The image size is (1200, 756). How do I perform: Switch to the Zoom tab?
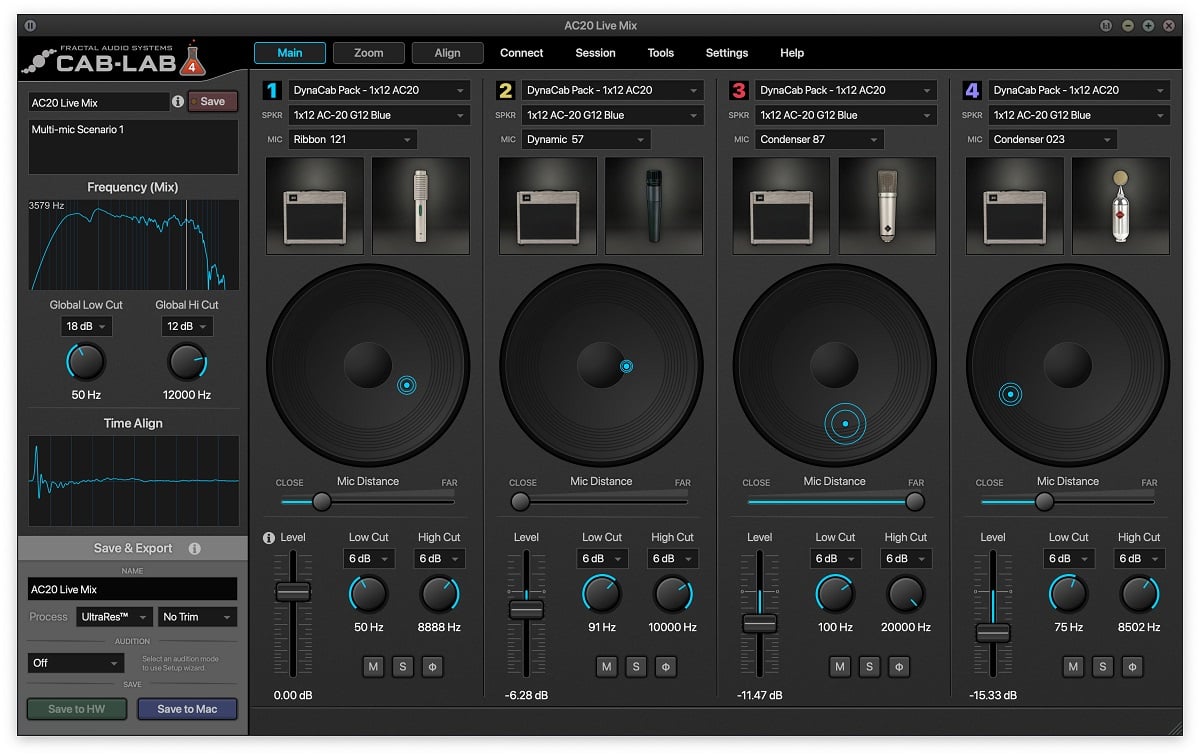[369, 53]
